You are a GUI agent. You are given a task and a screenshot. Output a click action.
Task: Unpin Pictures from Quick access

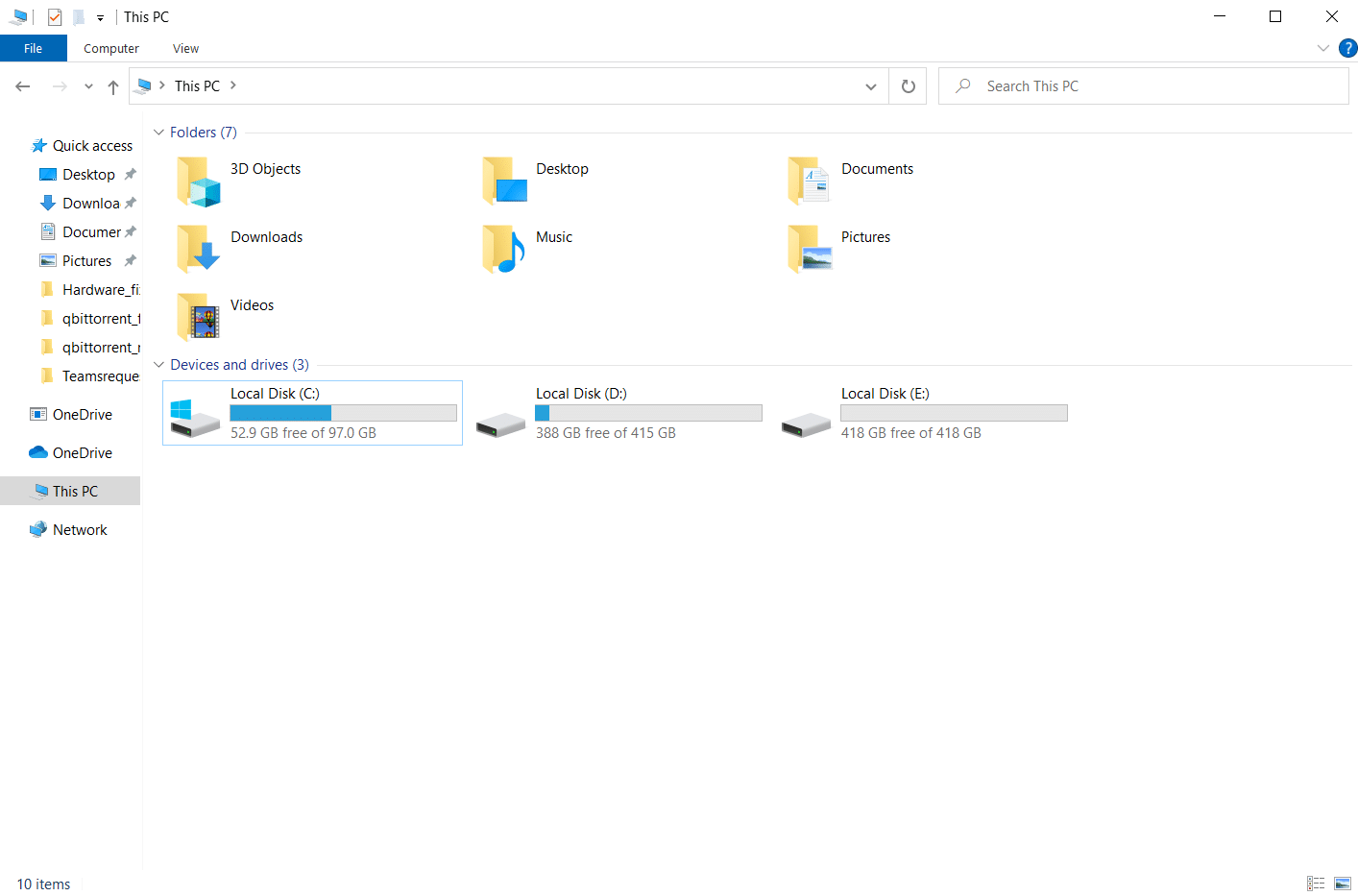pos(131,261)
